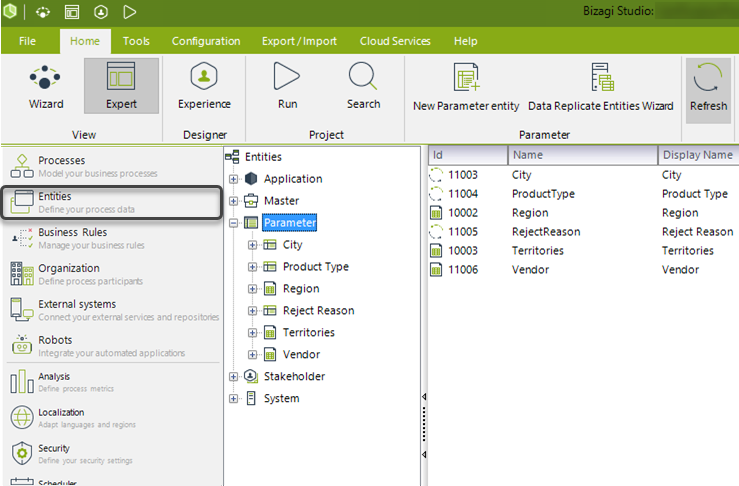739x486 pixels.
Task: Select the Parameter tree item
Action: click(x=289, y=222)
